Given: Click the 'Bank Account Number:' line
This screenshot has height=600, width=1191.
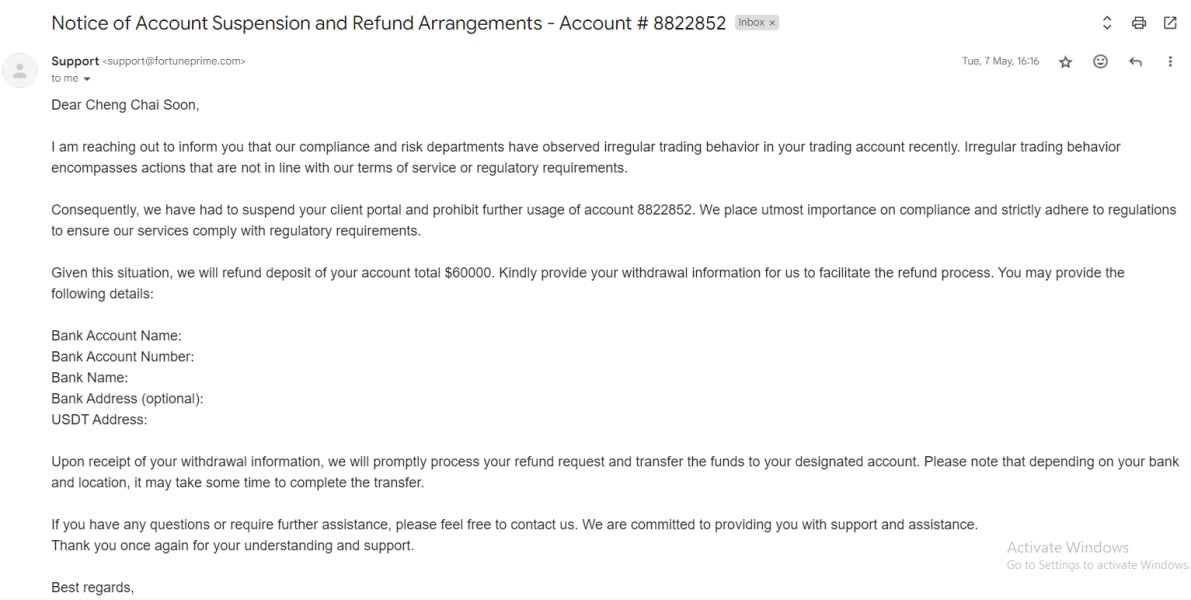Looking at the screenshot, I should 122,357.
